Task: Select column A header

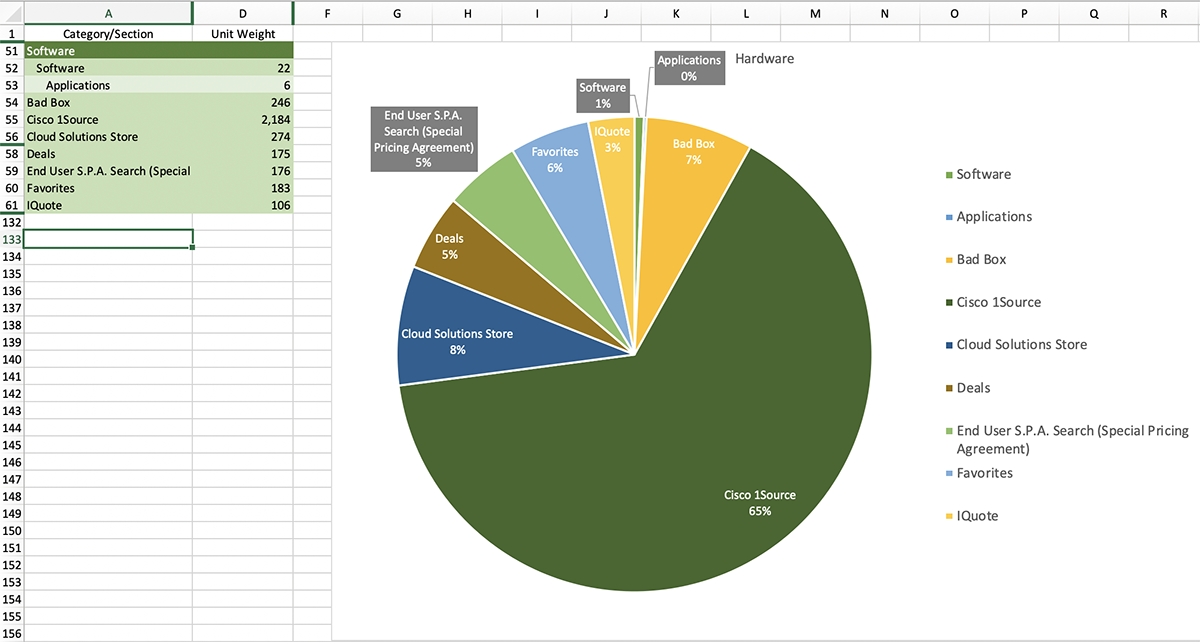Action: coord(108,13)
